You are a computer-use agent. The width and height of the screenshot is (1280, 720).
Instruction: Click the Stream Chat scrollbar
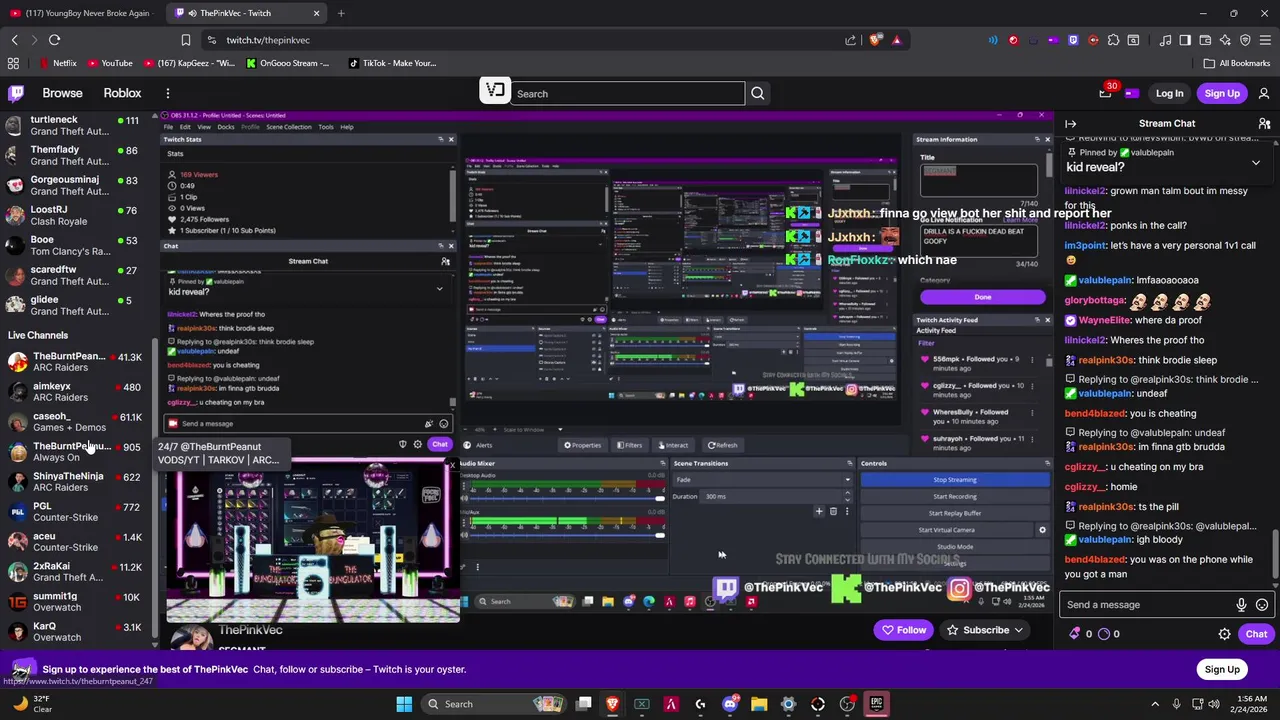coord(1275,552)
